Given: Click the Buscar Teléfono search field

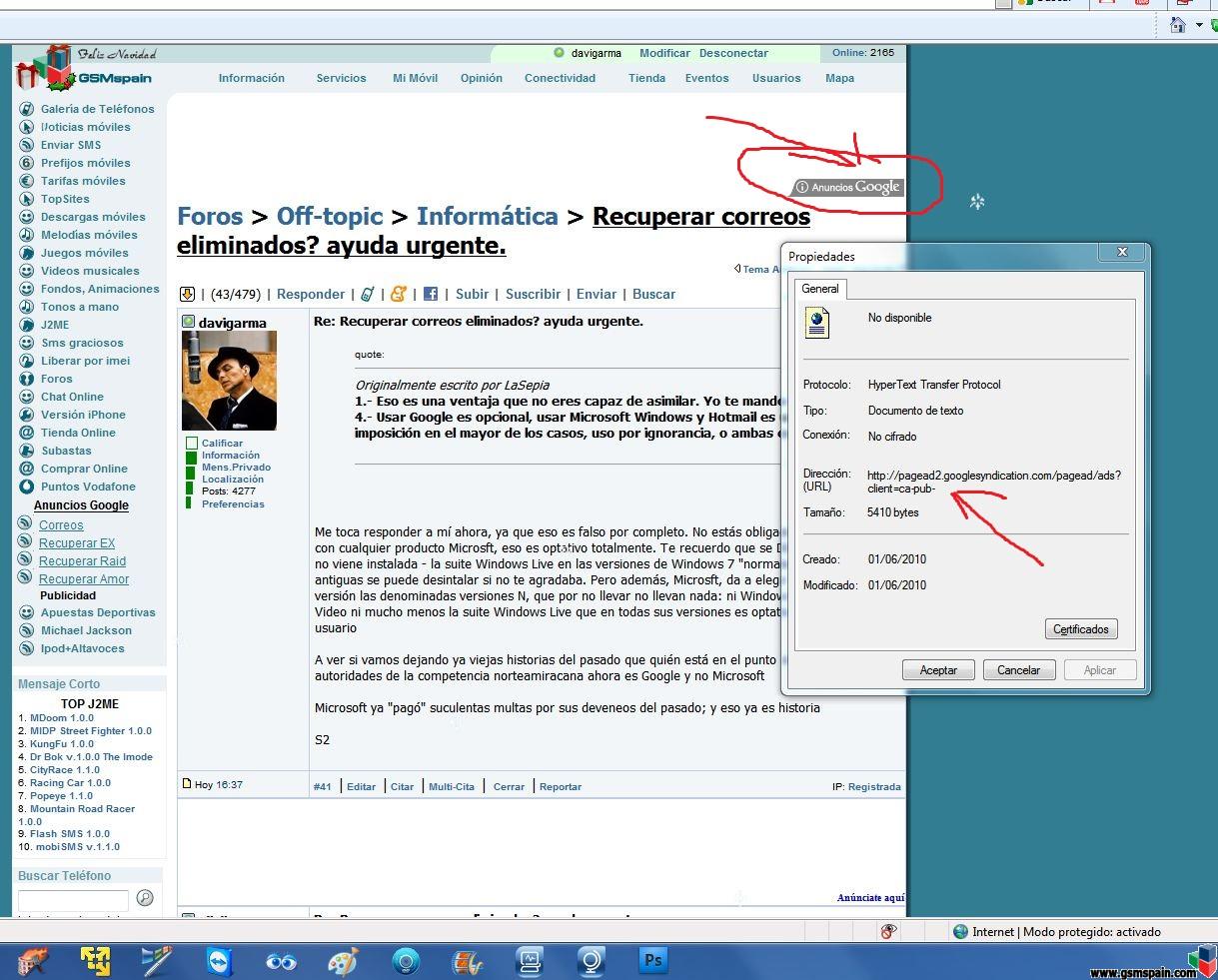Looking at the screenshot, I should tap(74, 900).
